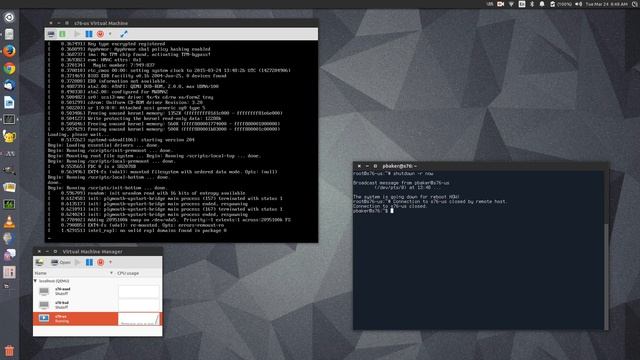
Task: Open the column dropdown arrow beside CPU usage
Action: tap(111, 273)
